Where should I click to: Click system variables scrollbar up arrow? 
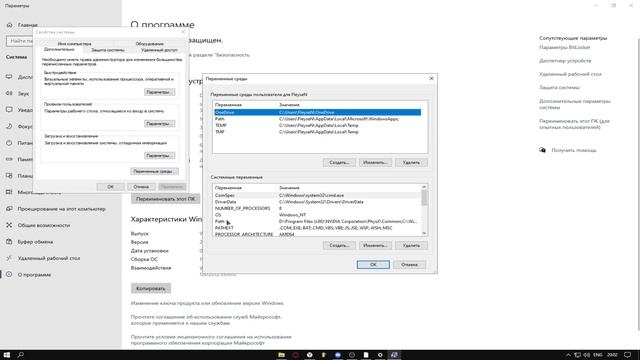pyautogui.click(x=424, y=187)
